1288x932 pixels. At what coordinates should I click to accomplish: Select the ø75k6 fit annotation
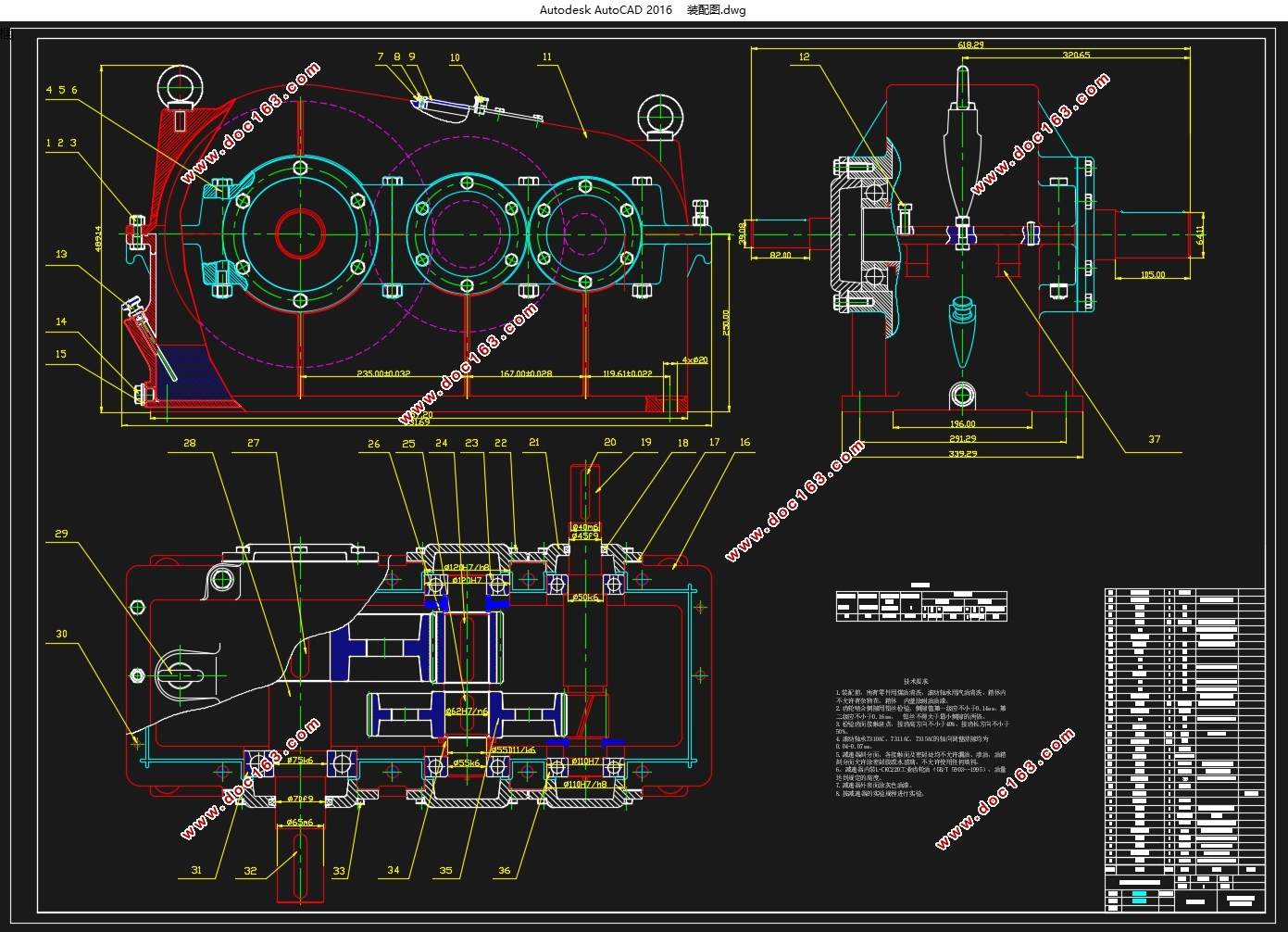299,760
